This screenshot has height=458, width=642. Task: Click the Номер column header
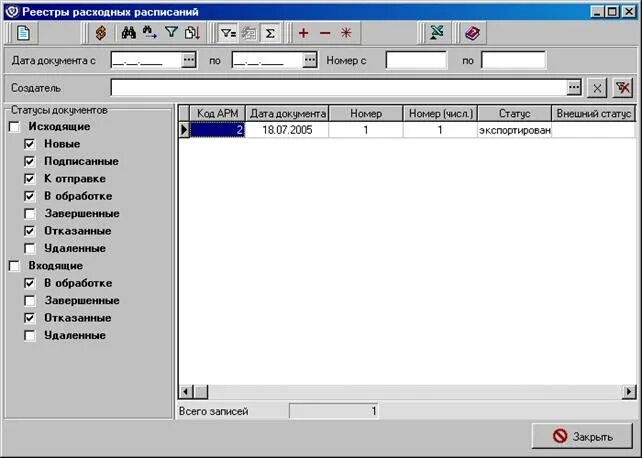coord(366,113)
